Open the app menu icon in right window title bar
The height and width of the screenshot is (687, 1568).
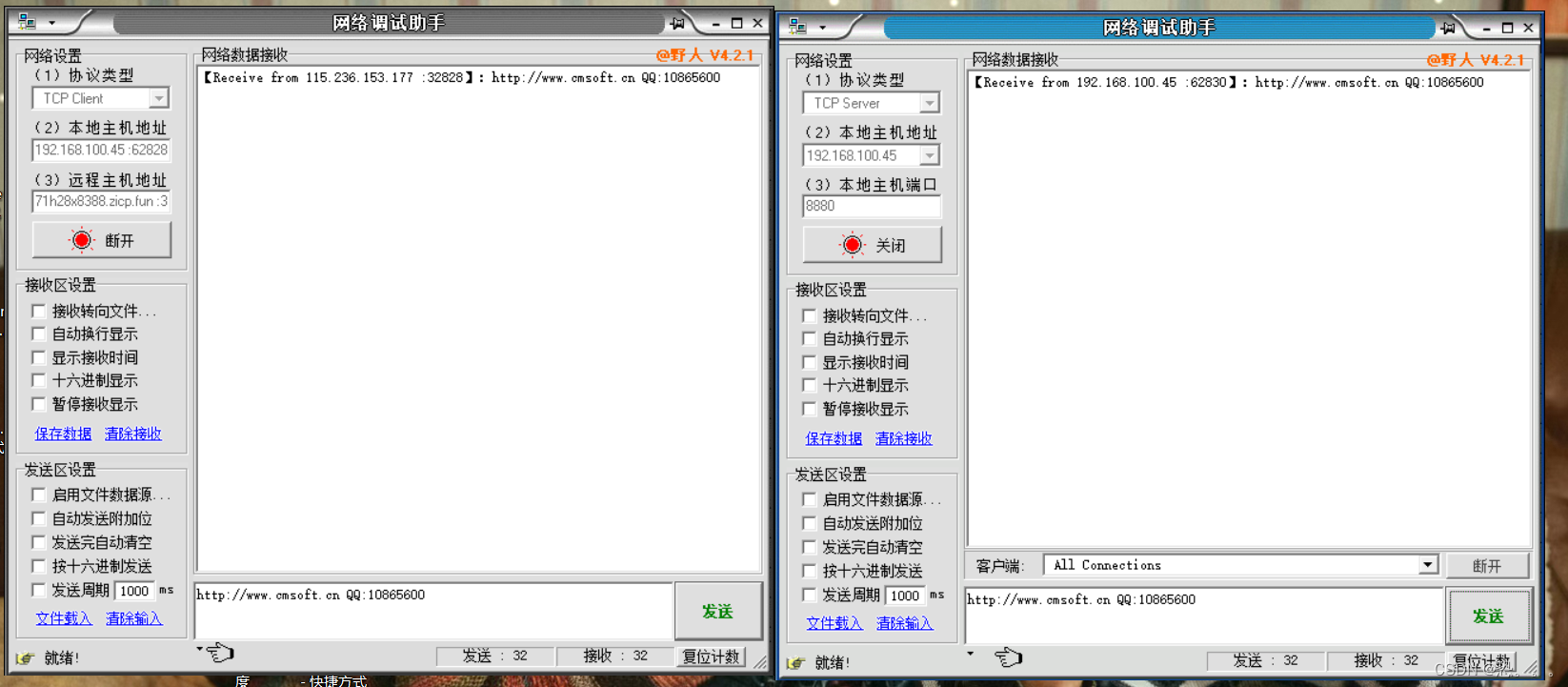click(797, 27)
